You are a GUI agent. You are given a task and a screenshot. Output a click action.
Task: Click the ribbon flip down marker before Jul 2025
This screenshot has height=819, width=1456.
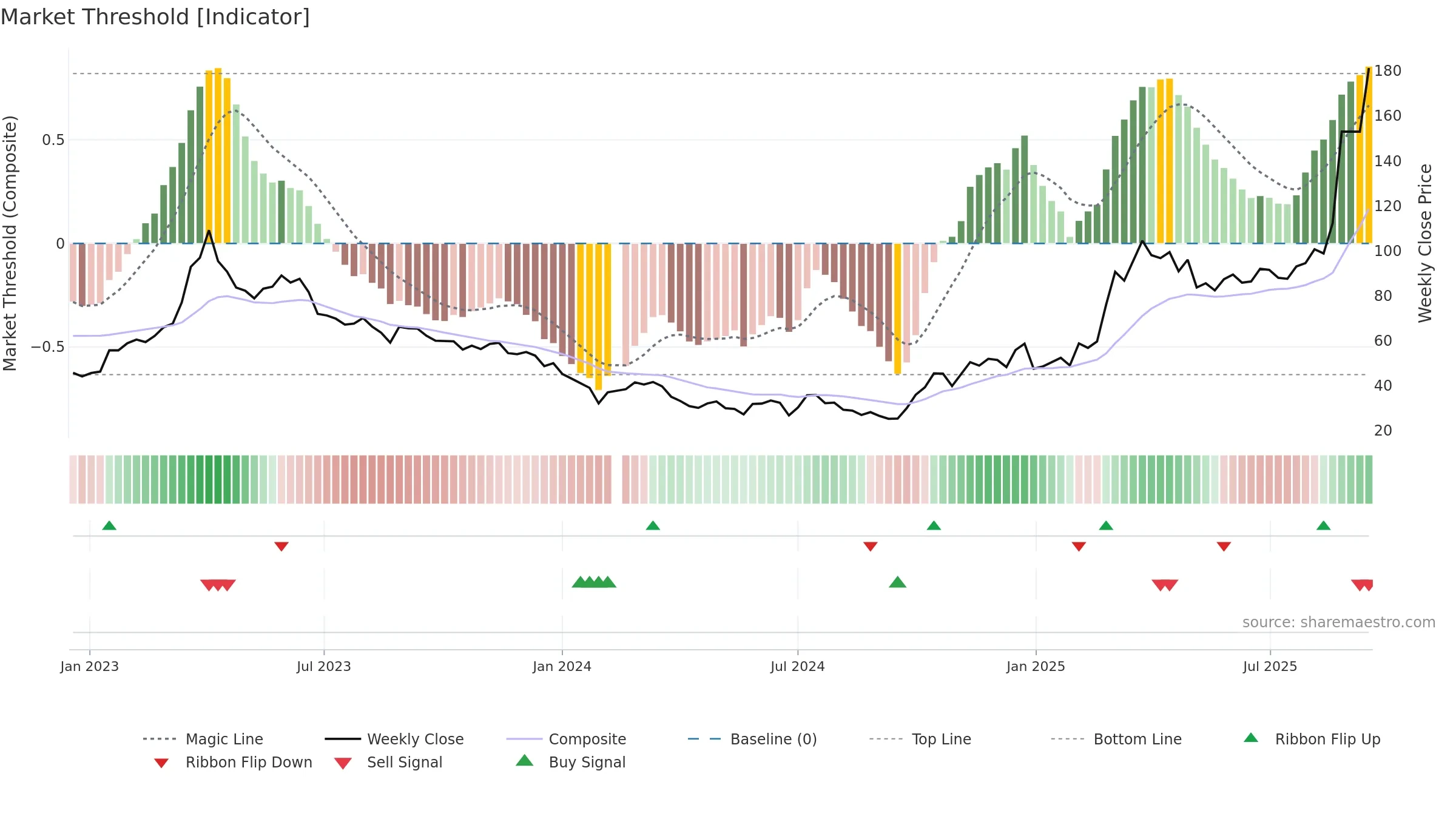(1224, 547)
